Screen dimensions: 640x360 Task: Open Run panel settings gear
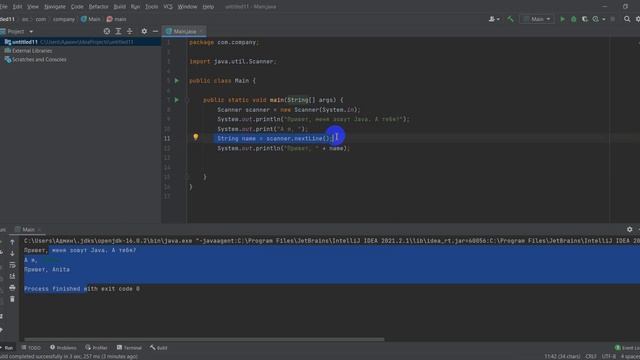click(x=629, y=229)
